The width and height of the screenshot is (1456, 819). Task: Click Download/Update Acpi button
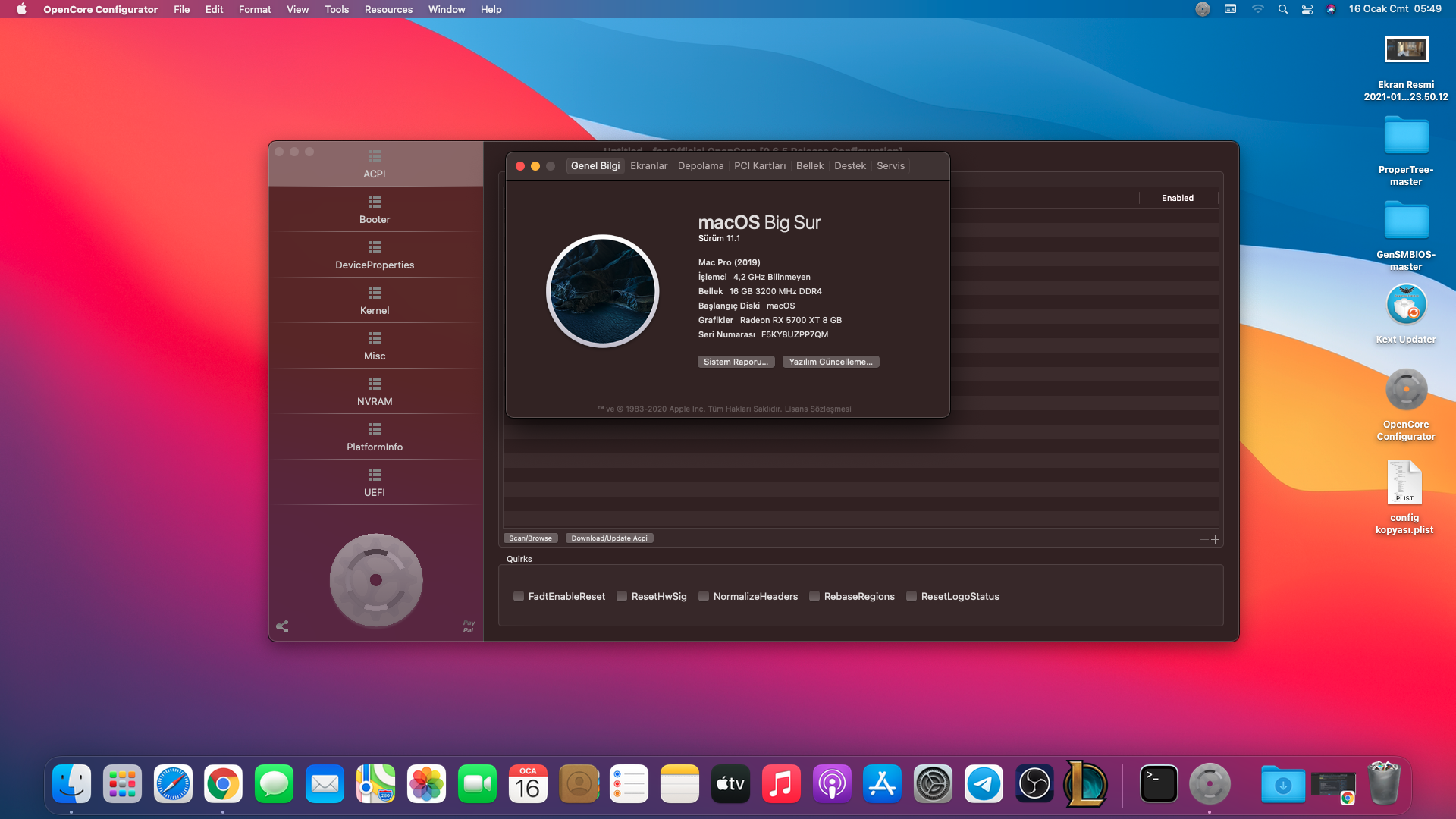[609, 538]
